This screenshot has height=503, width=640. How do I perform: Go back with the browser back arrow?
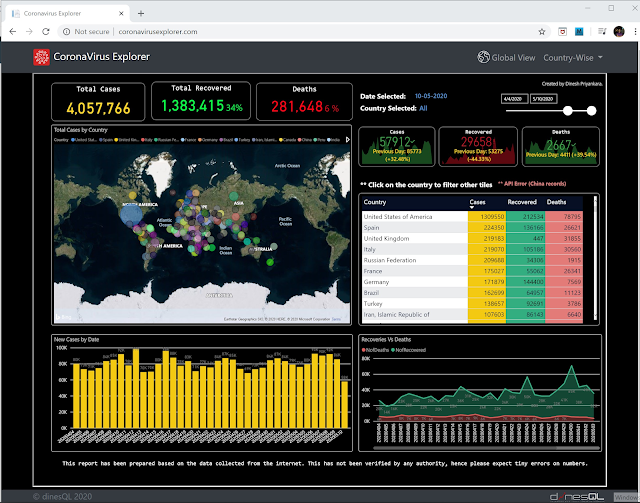pos(13,31)
